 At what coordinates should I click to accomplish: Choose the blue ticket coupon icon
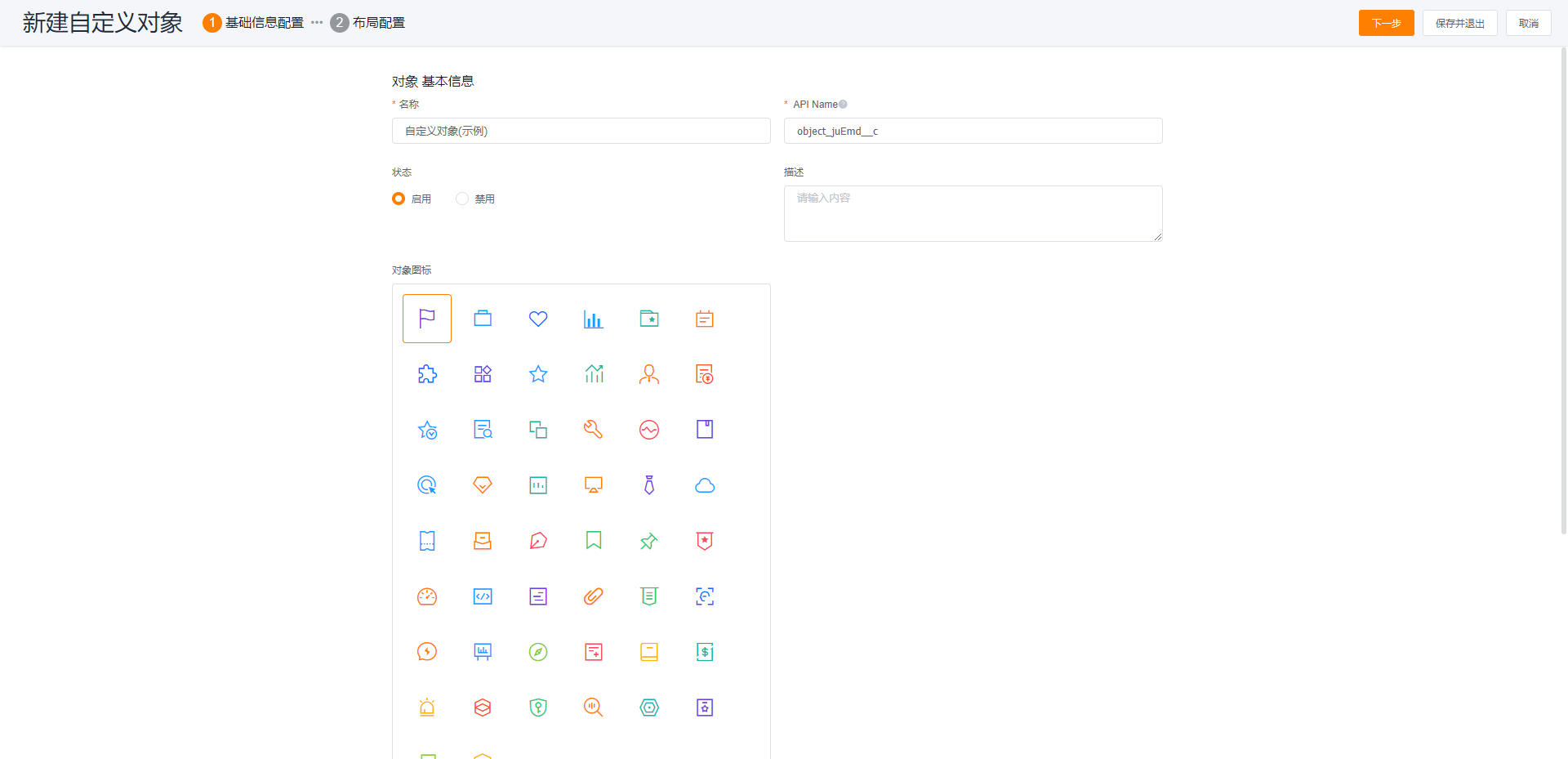click(x=427, y=541)
